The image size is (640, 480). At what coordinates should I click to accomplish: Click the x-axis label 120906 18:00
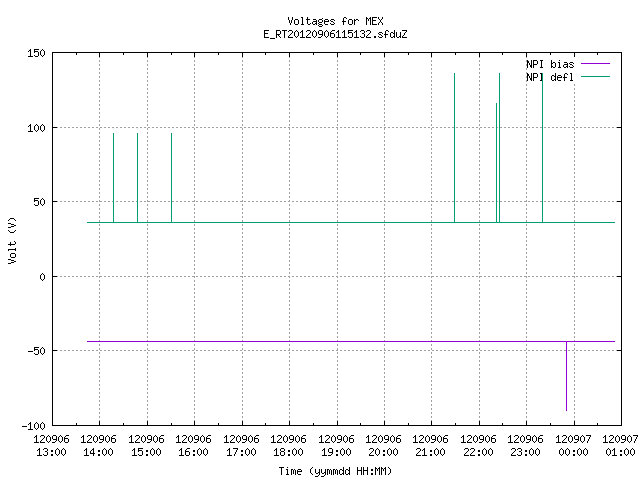point(289,446)
